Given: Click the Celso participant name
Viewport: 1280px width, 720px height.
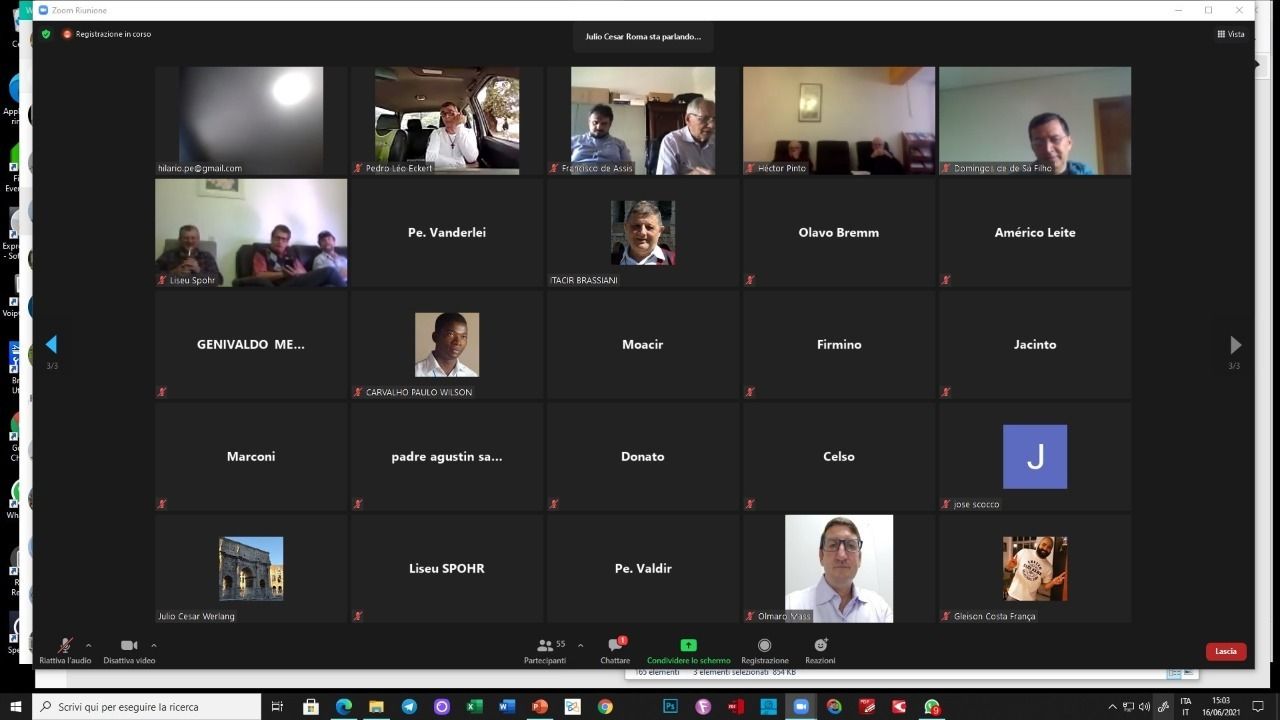Looking at the screenshot, I should [x=839, y=457].
